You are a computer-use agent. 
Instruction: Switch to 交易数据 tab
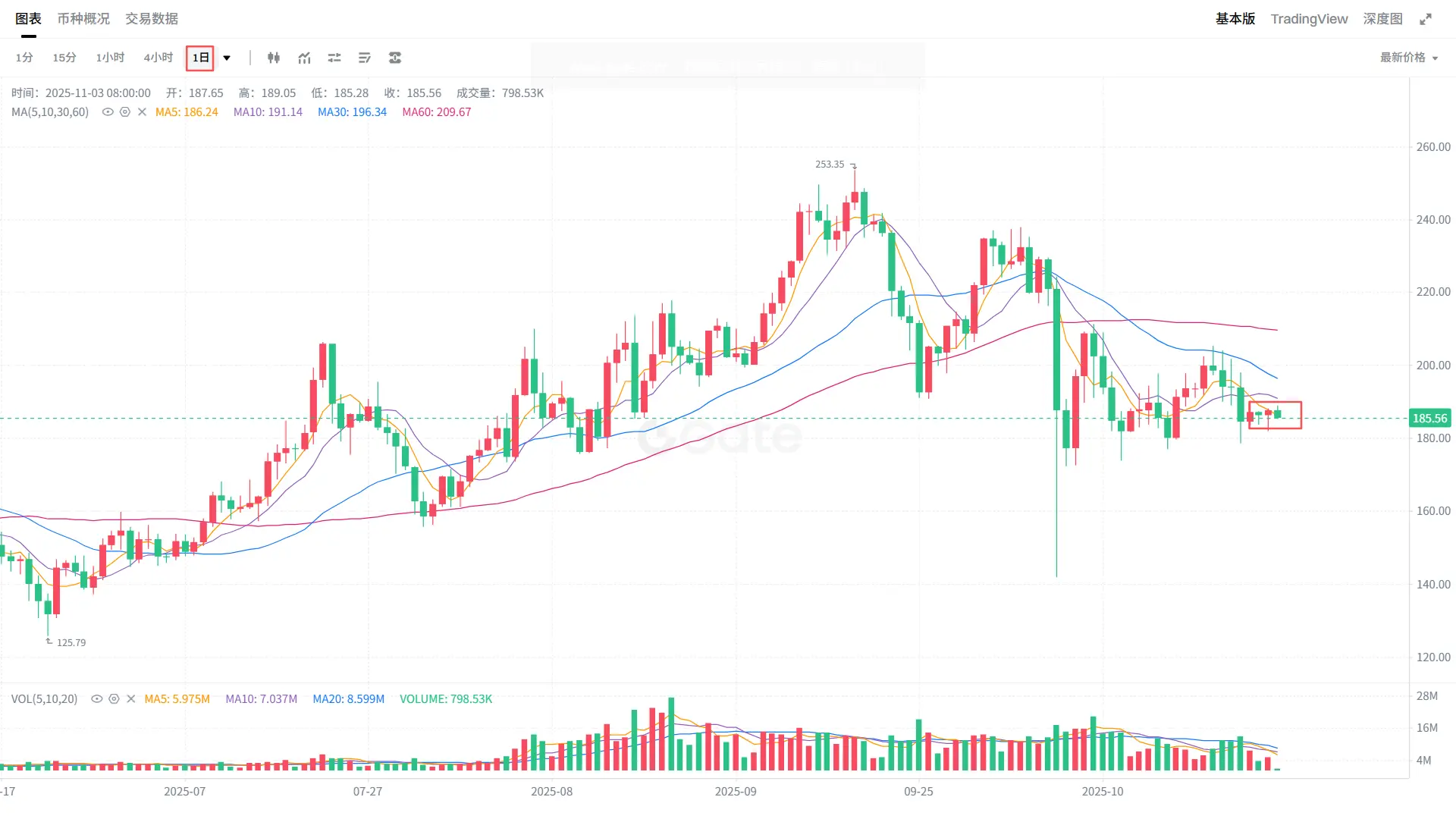click(x=152, y=19)
